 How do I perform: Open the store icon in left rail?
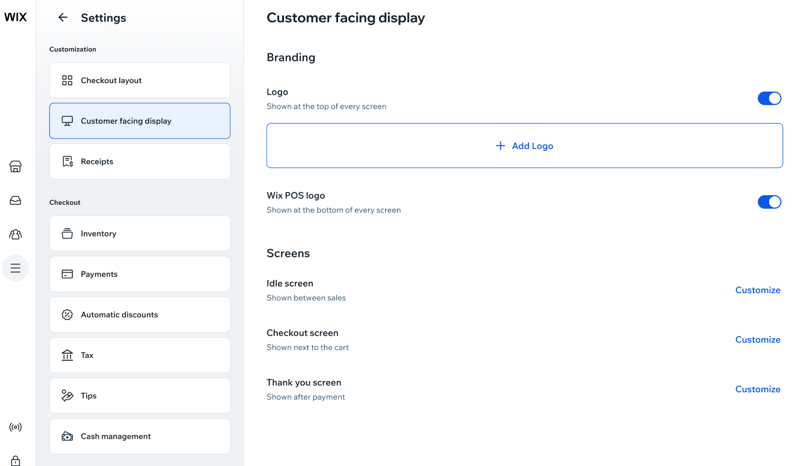tap(15, 166)
